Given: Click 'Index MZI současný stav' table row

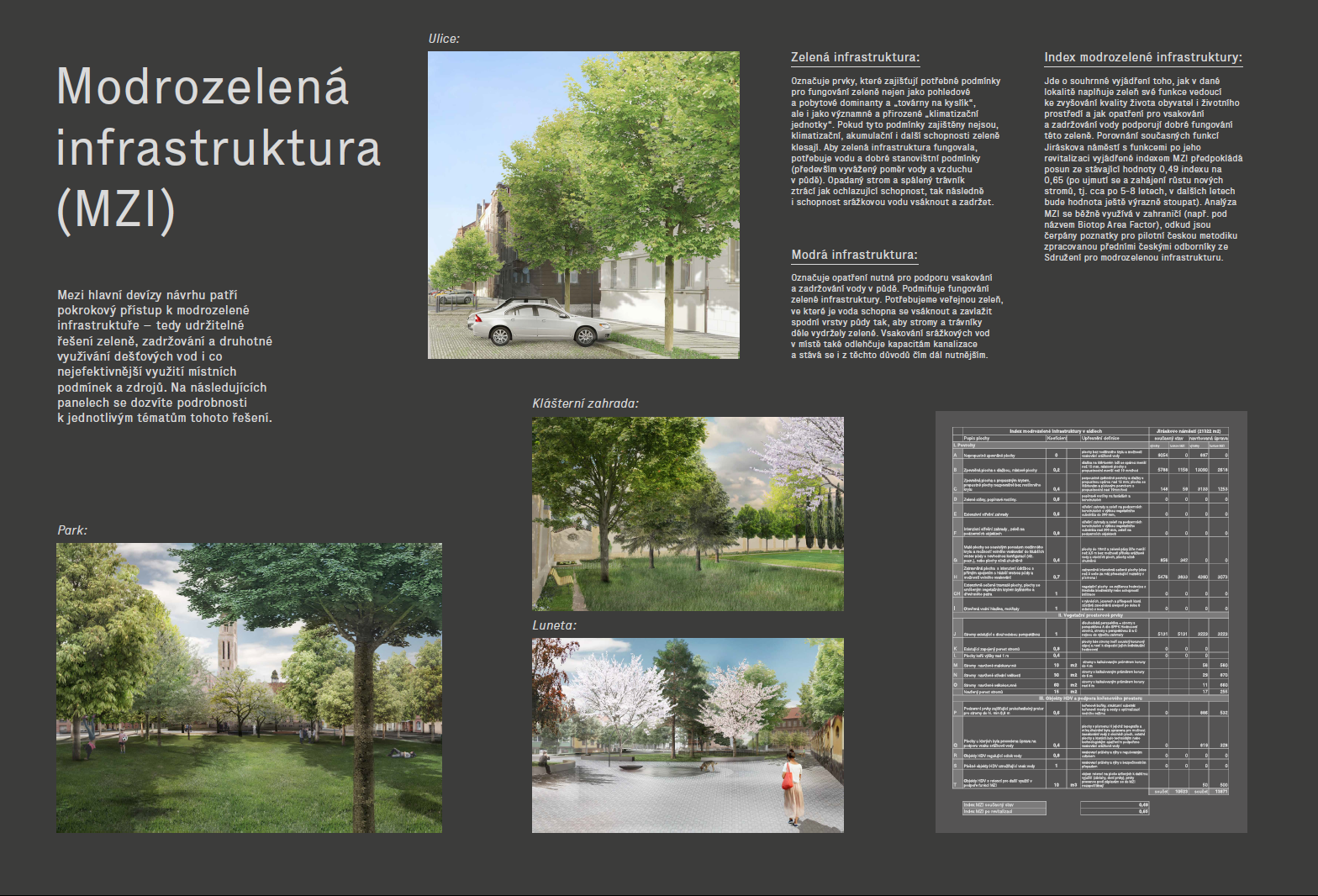Looking at the screenshot, I should point(1056,804).
